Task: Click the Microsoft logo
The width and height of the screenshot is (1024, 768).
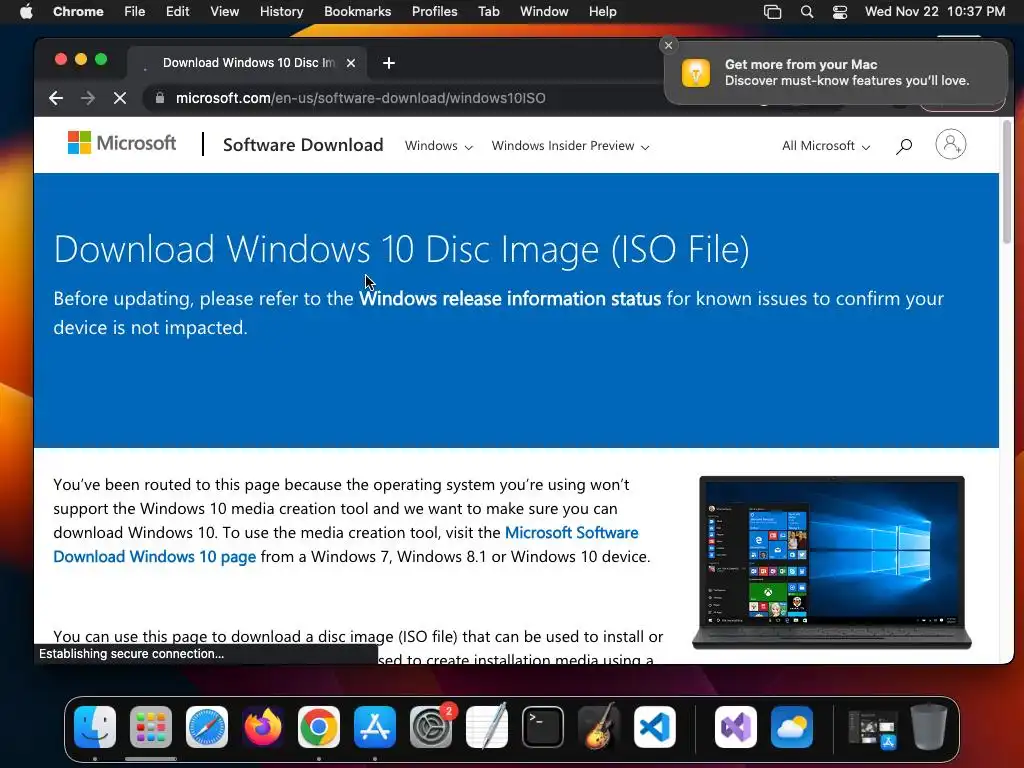Action: 122,143
